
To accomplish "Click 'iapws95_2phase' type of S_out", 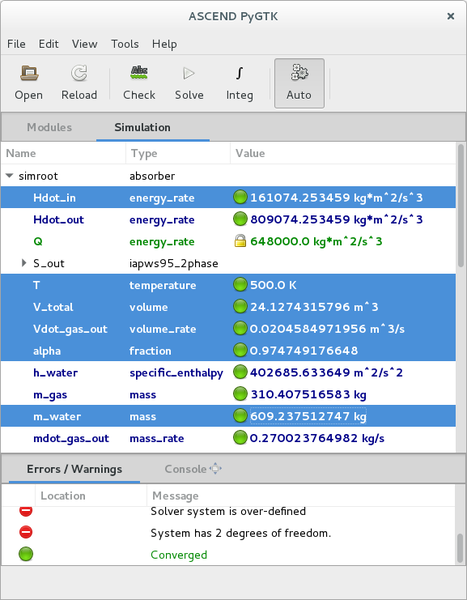I will point(174,263).
